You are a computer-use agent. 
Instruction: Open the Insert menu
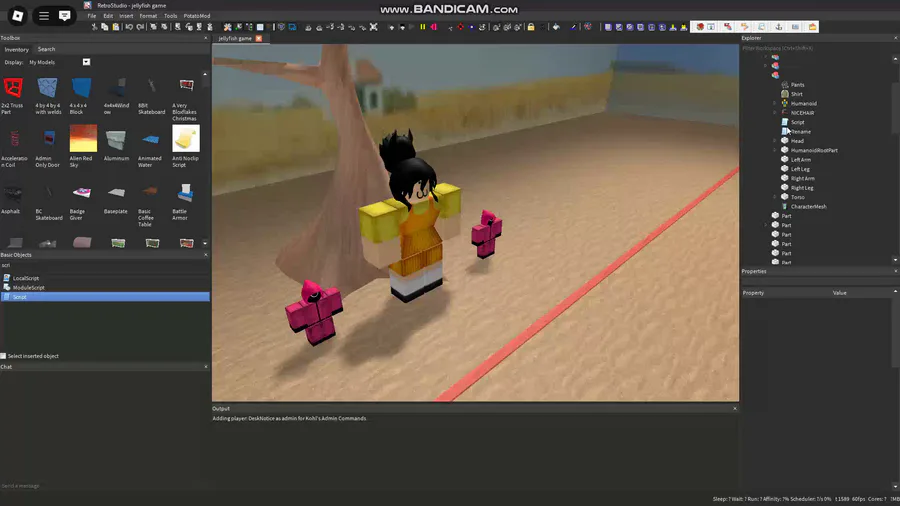click(x=126, y=16)
